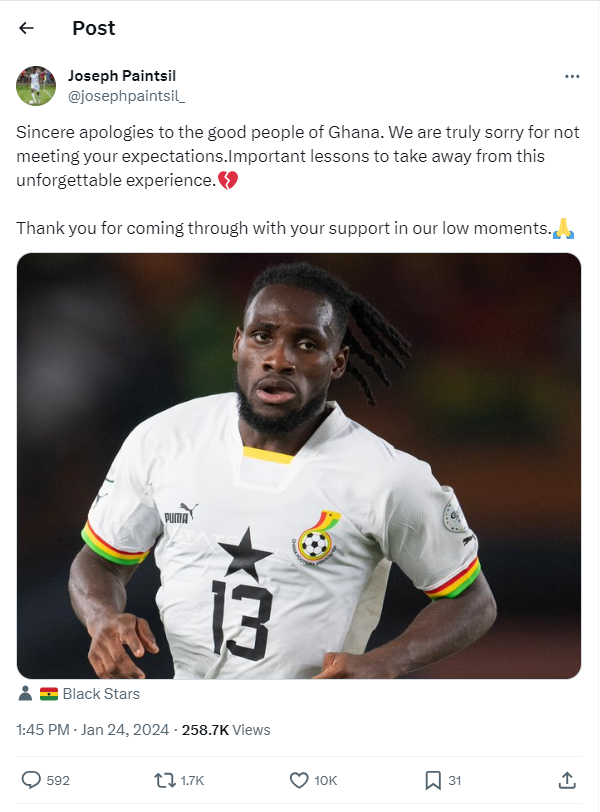The height and width of the screenshot is (812, 600).
Task: Like the post with the heart icon
Action: click(299, 780)
